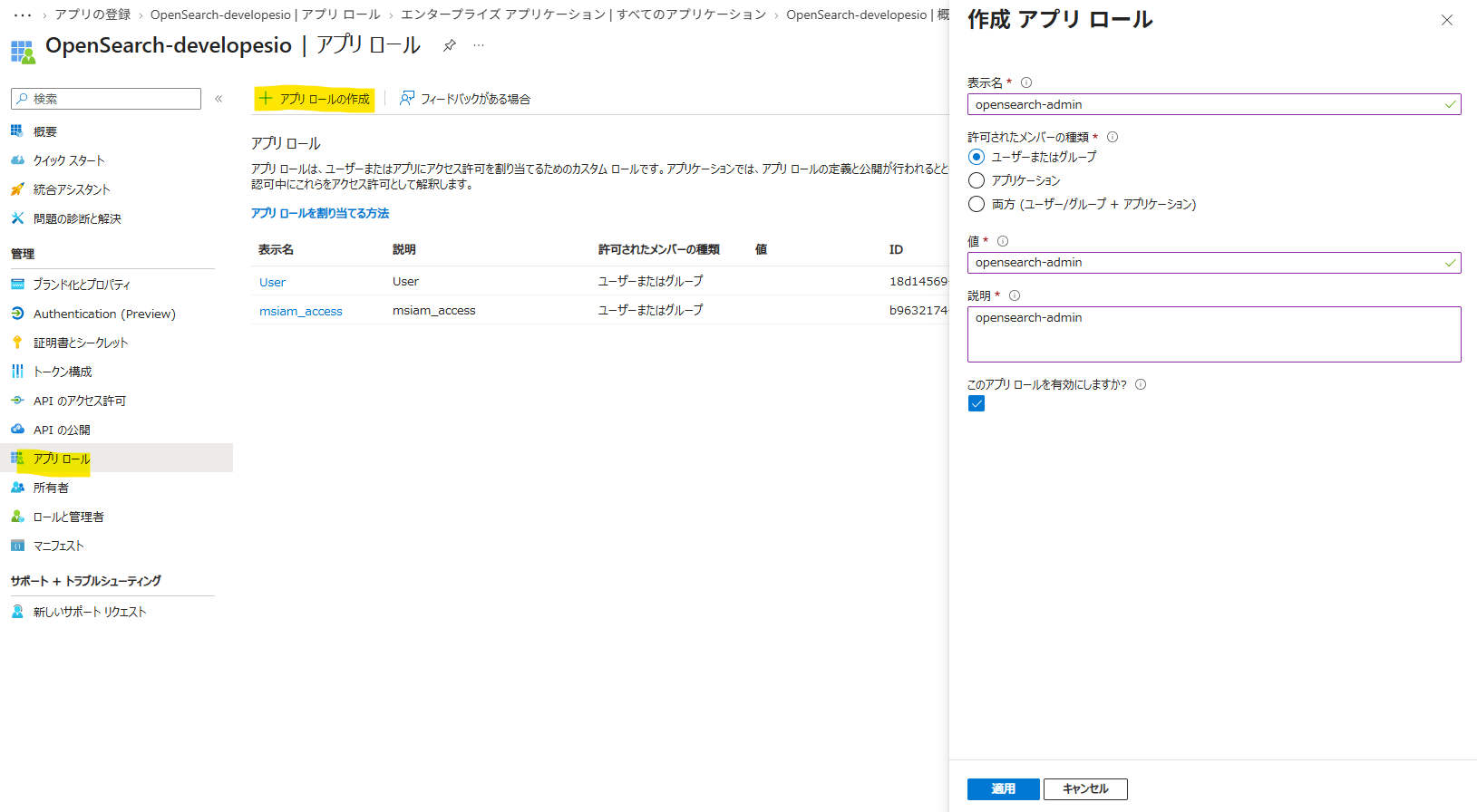
Task: Click the ID column header
Action: point(896,249)
